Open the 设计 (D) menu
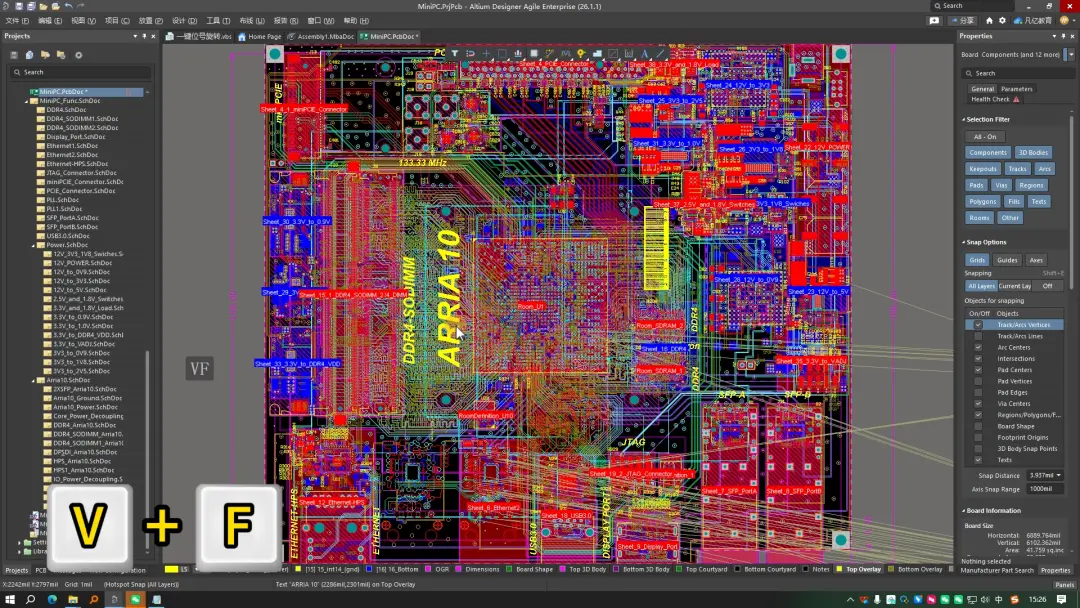The width and height of the screenshot is (1080, 608). click(184, 21)
